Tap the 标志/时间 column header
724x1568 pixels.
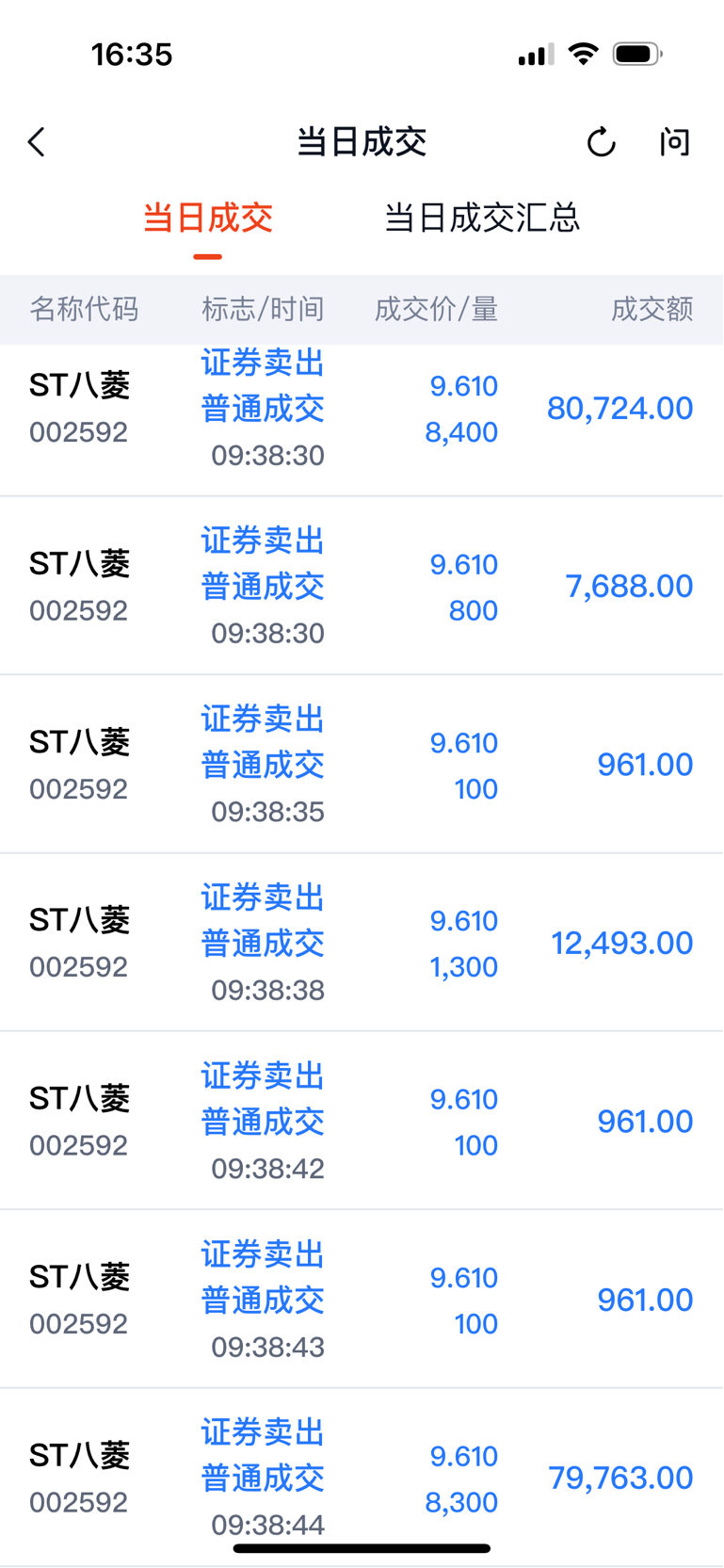[x=263, y=309]
